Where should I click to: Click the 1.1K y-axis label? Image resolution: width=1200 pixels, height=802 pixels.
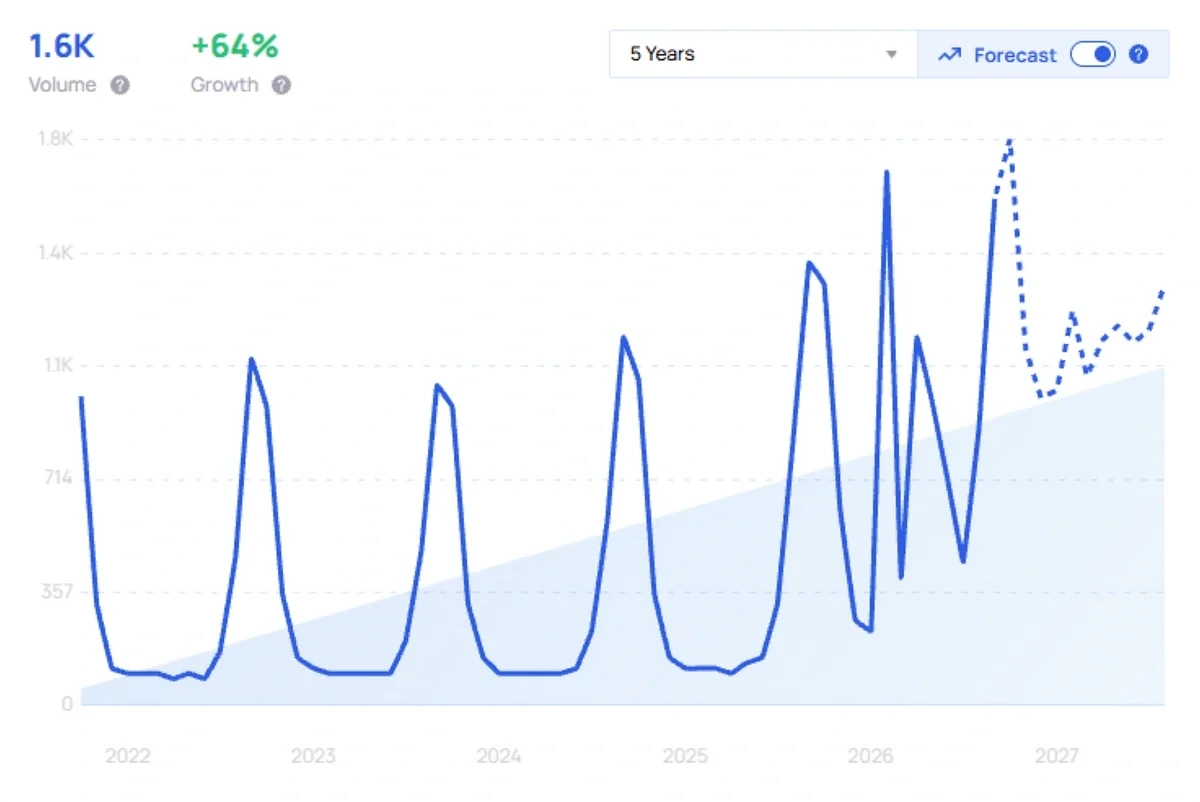click(57, 365)
